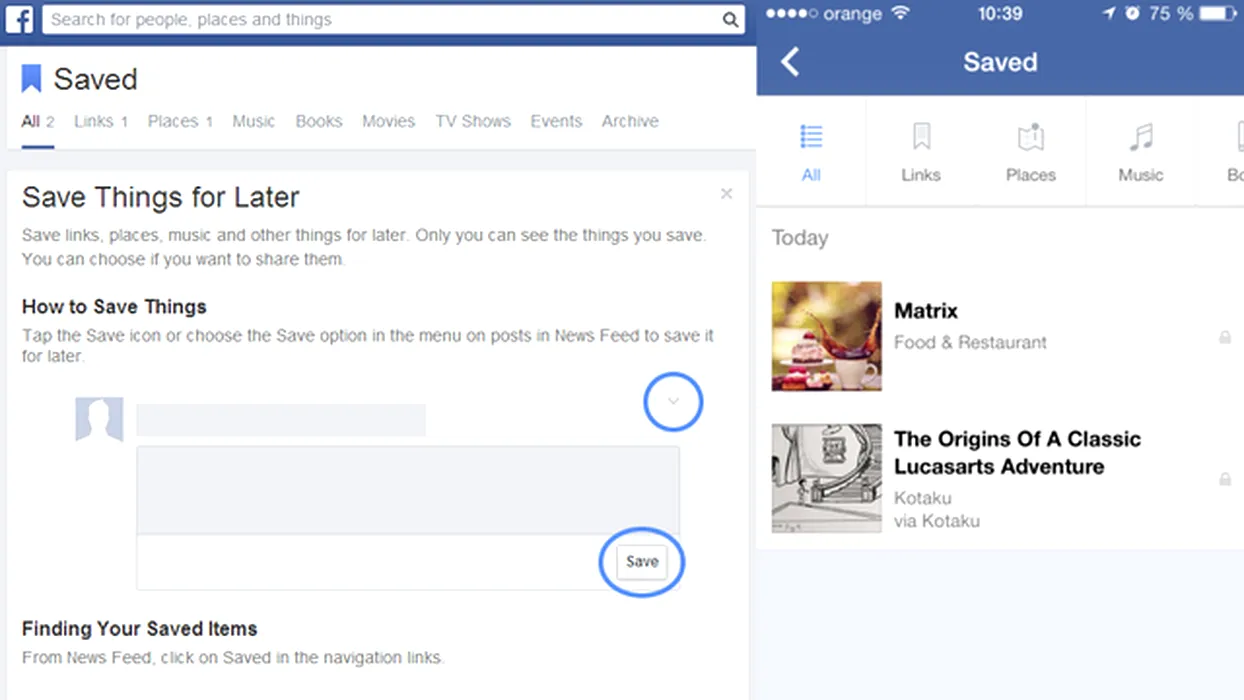Open the Archive tab
This screenshot has width=1244, height=700.
click(x=630, y=121)
